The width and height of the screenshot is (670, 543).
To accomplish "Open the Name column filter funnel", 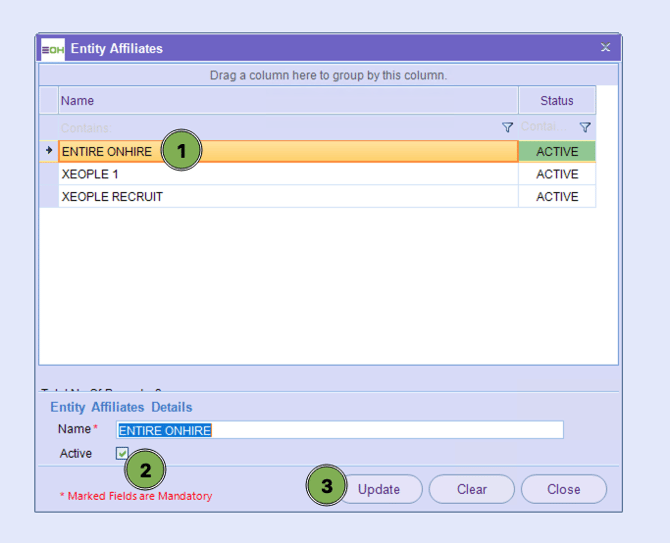I will 507,128.
